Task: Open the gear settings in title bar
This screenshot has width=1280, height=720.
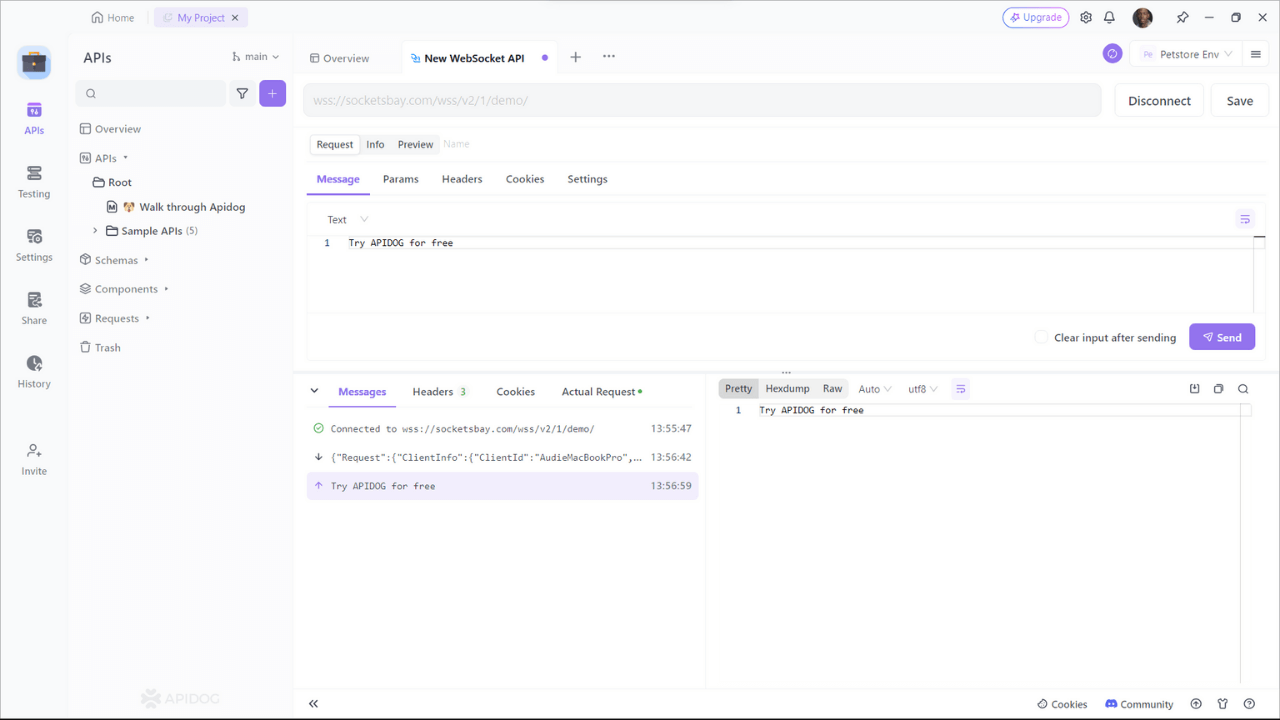Action: click(x=1086, y=18)
